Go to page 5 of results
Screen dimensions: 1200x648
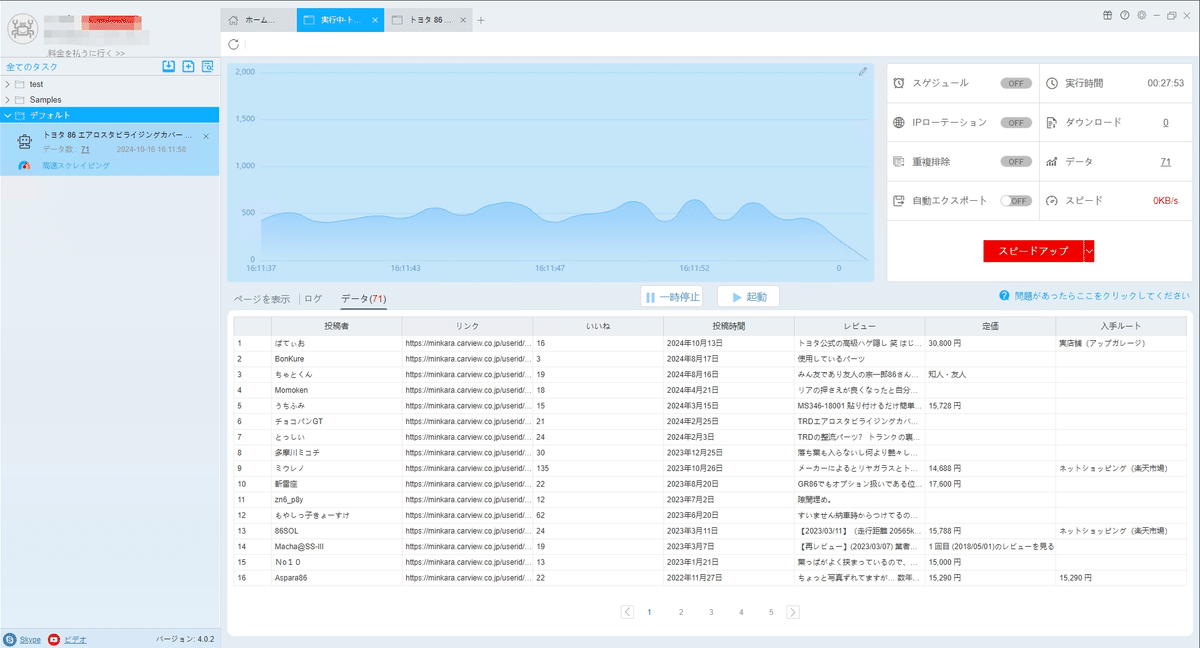point(771,612)
